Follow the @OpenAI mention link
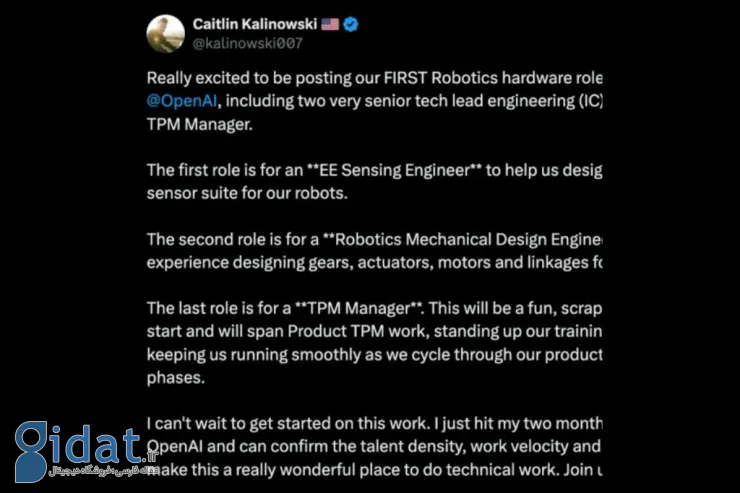Screen dimensions: 740x493 182,100
